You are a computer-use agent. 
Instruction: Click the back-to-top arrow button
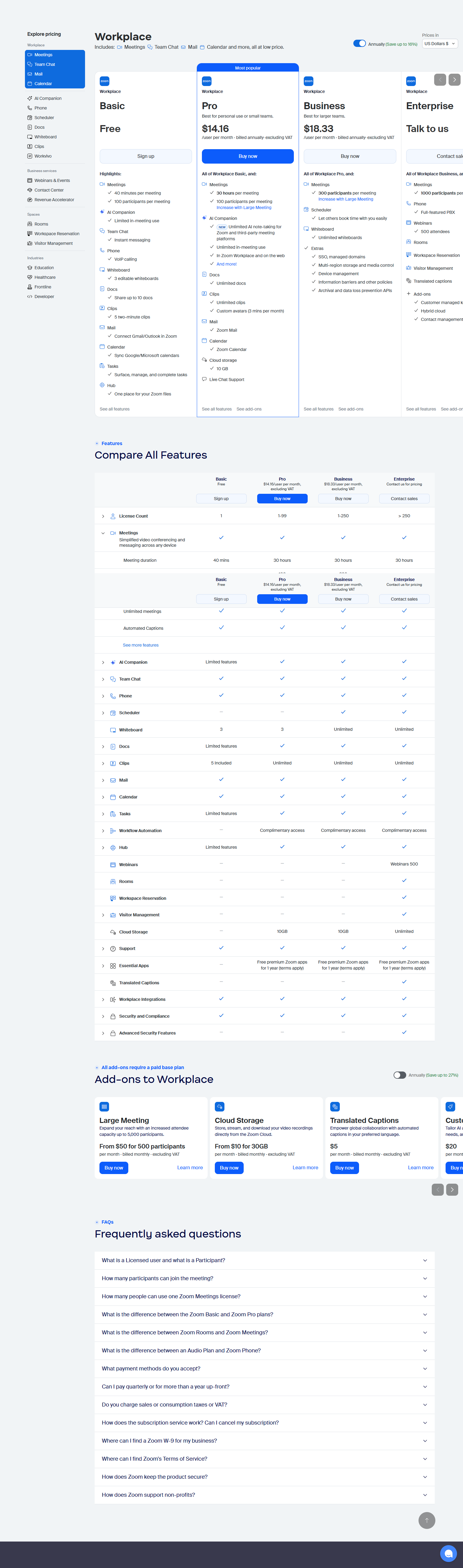(x=427, y=1520)
